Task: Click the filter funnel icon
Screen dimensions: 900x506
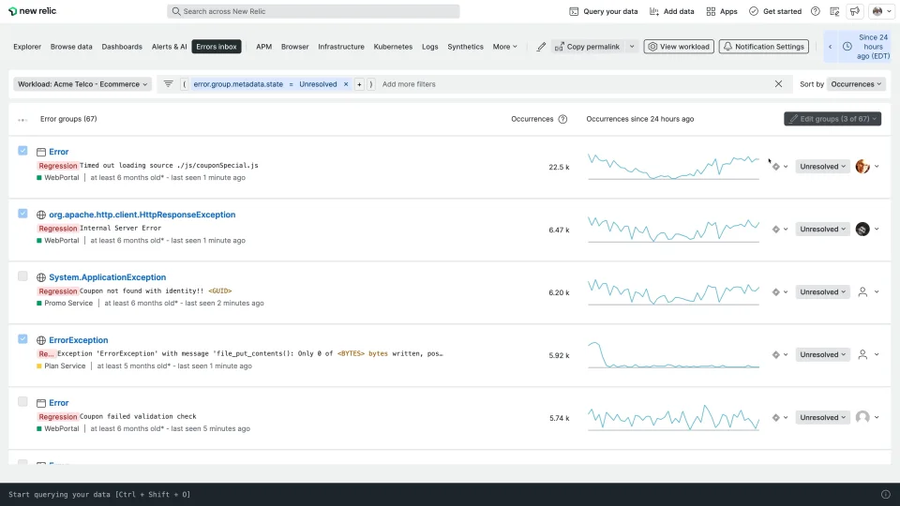Action: coord(168,84)
